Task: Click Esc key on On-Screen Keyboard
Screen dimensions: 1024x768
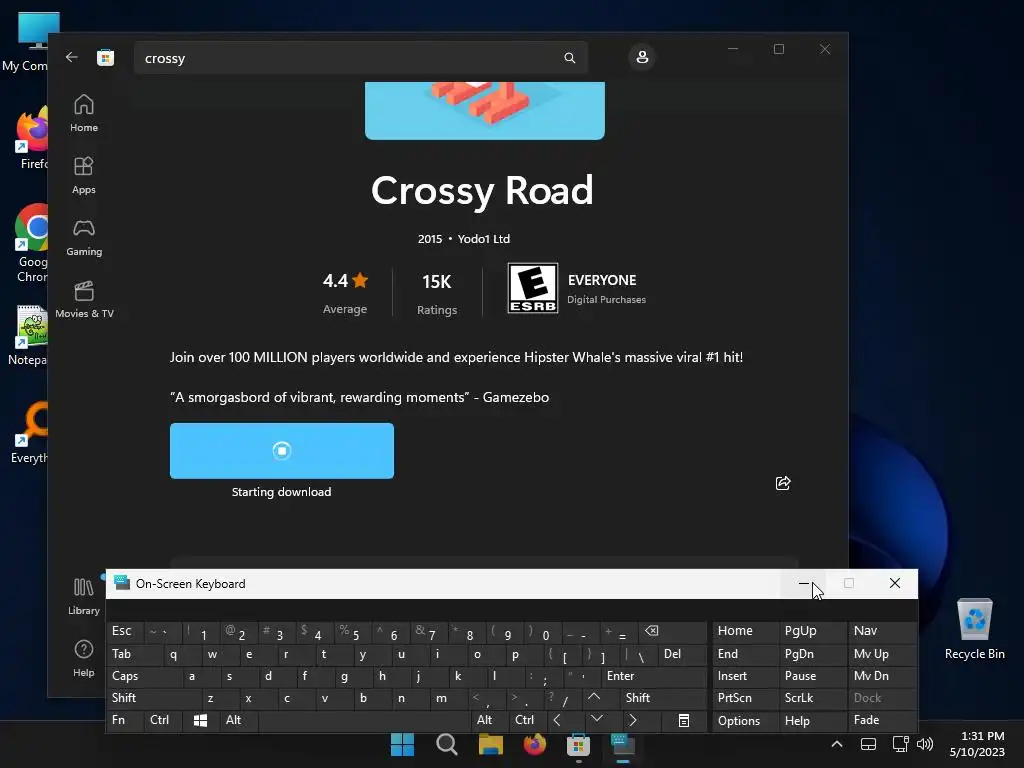Action: tap(125, 632)
